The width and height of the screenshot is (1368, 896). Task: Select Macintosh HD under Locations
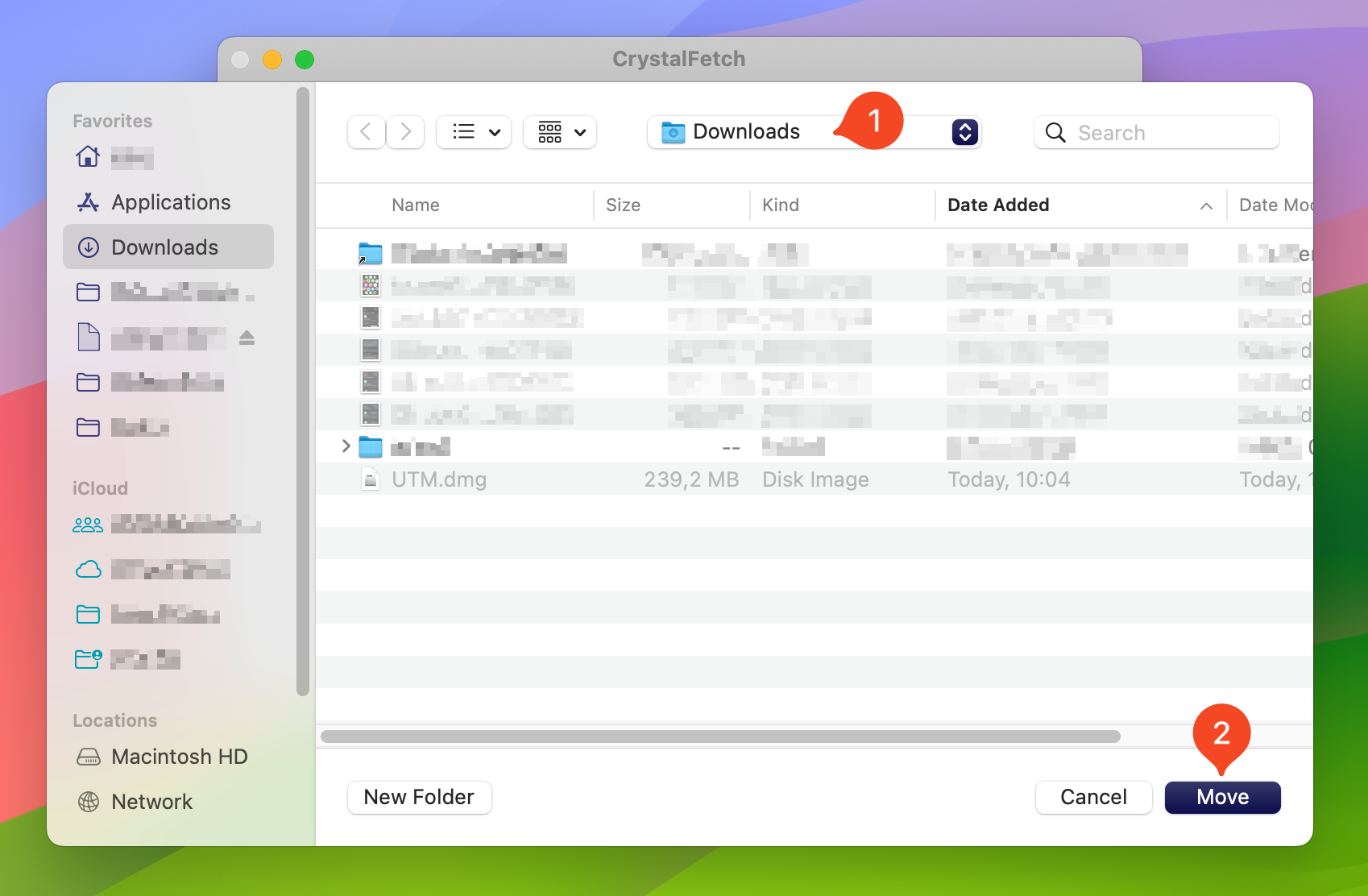click(168, 757)
